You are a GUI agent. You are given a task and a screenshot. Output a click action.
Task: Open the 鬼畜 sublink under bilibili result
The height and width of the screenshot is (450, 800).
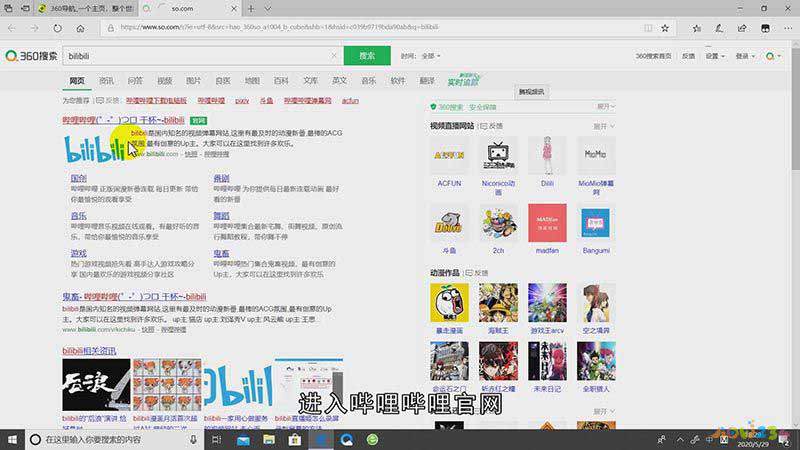(221, 254)
